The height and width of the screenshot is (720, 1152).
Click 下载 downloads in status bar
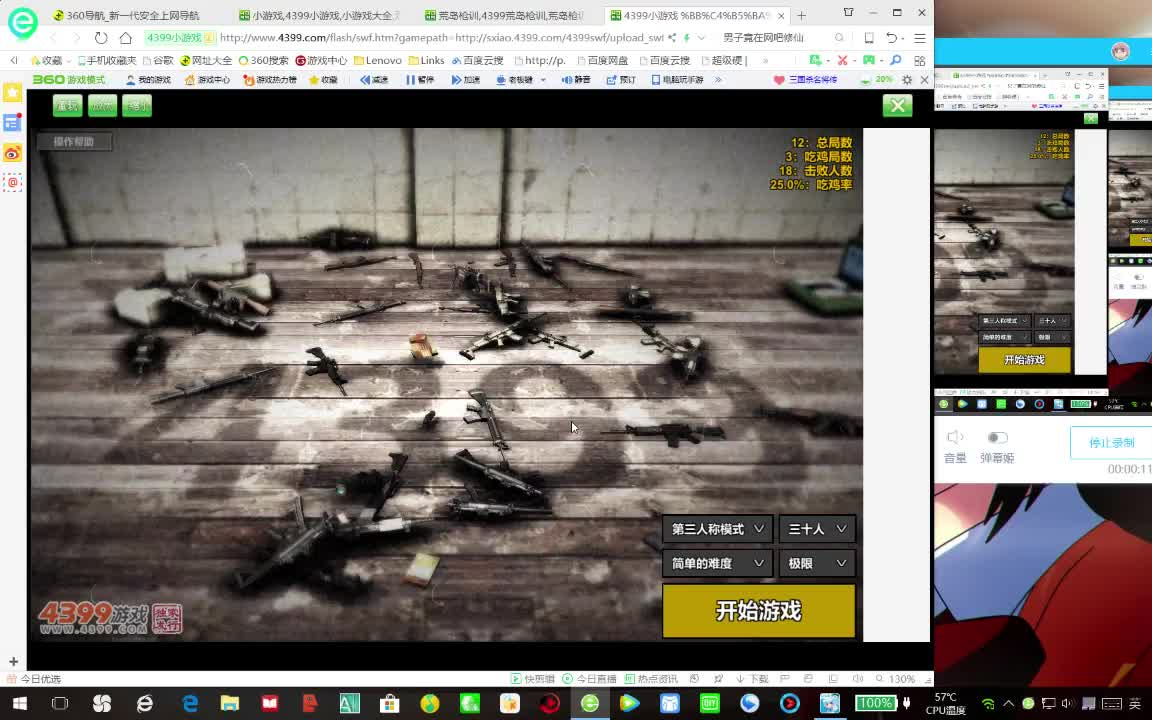pos(752,679)
